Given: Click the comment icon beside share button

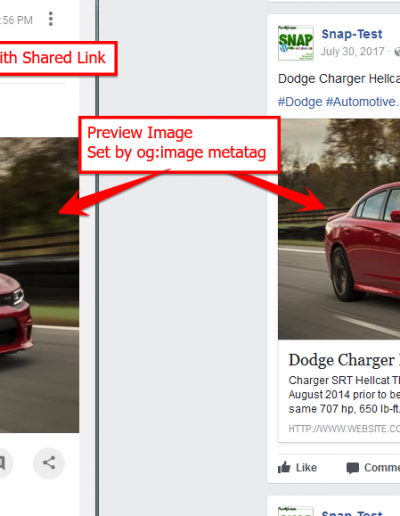Looking at the screenshot, I should click(3, 463).
